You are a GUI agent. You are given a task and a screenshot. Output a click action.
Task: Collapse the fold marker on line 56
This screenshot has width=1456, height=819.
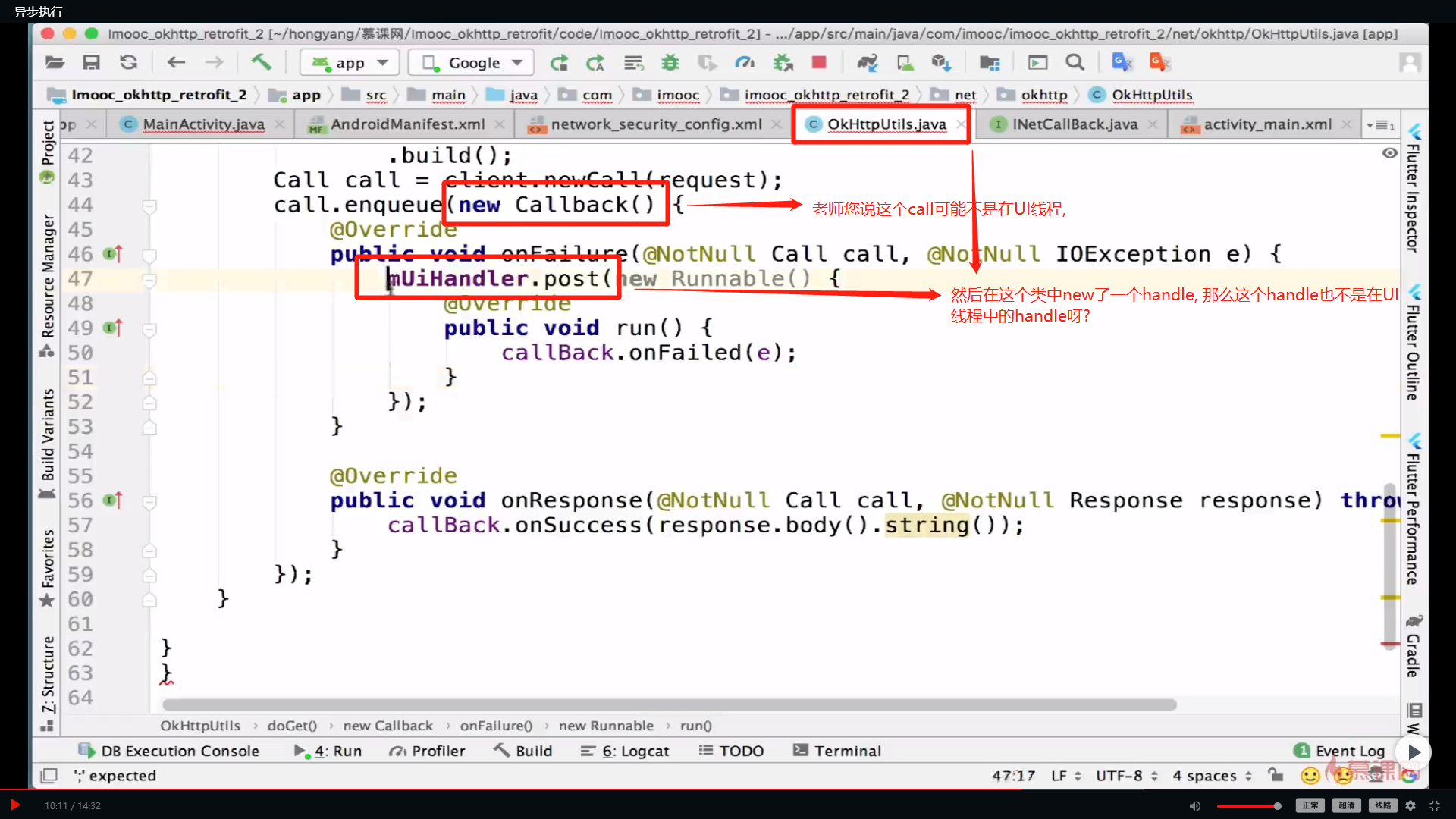(149, 501)
